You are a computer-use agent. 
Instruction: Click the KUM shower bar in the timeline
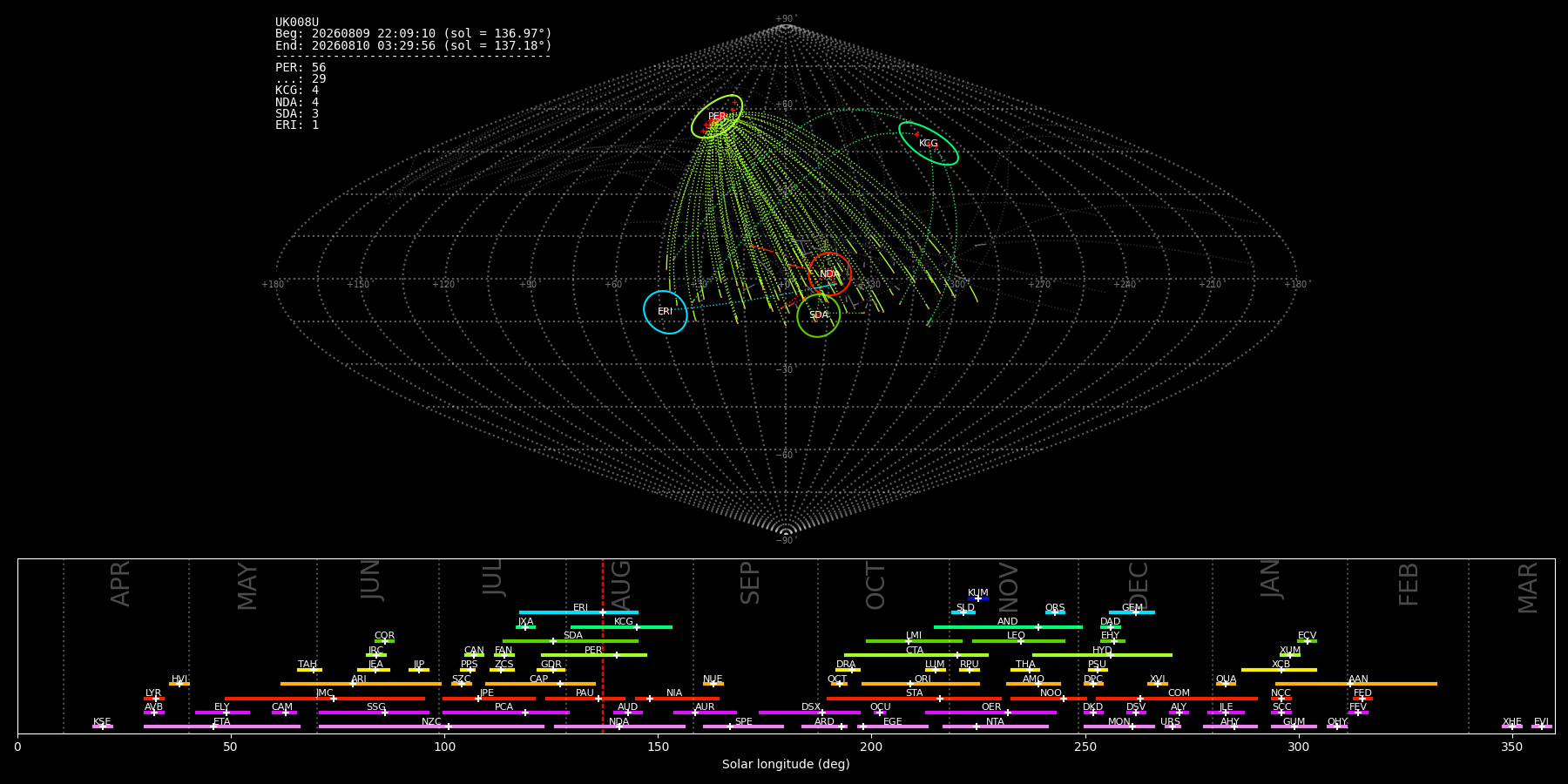(x=978, y=598)
